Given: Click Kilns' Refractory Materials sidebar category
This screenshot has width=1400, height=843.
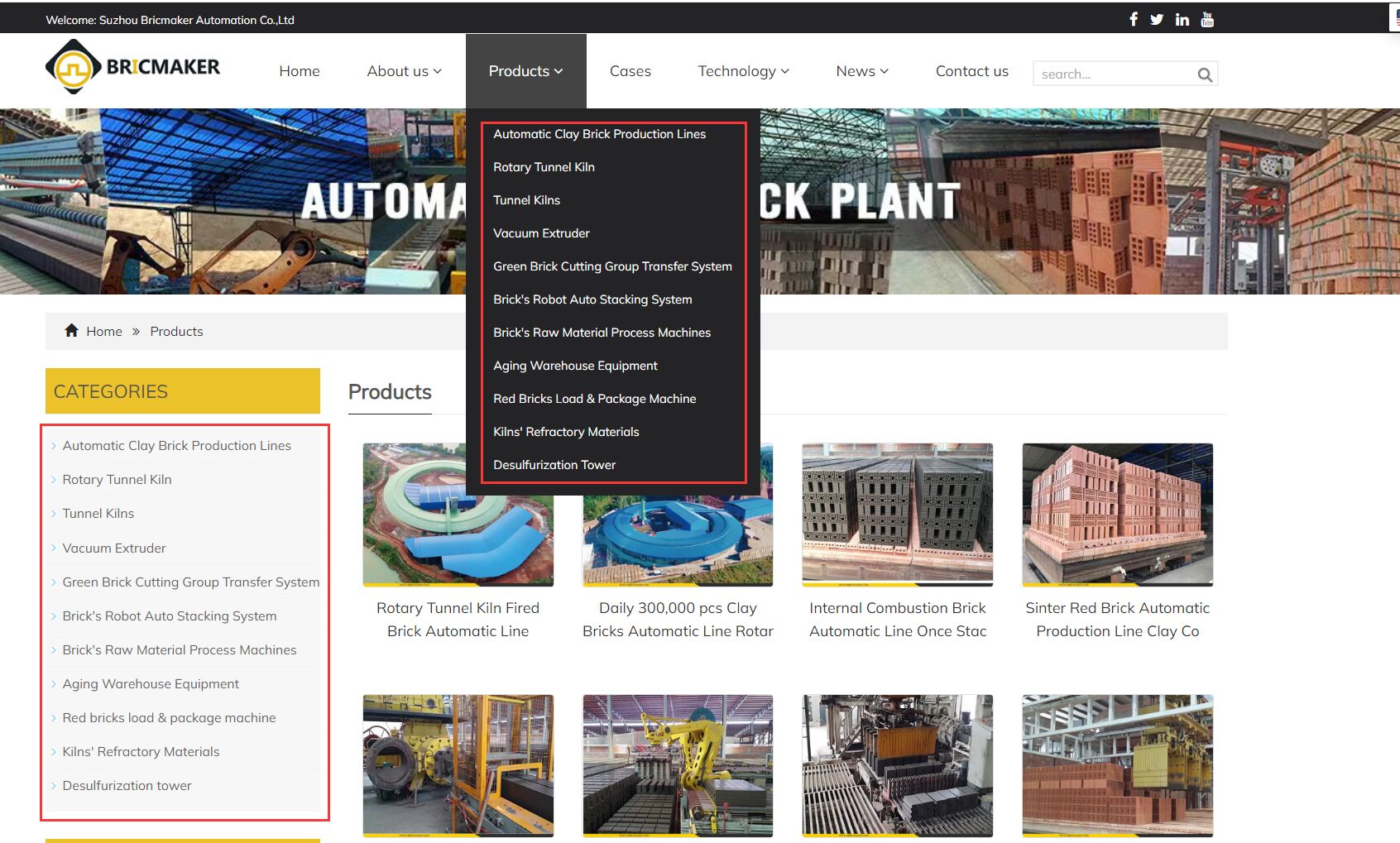Looking at the screenshot, I should (x=141, y=752).
